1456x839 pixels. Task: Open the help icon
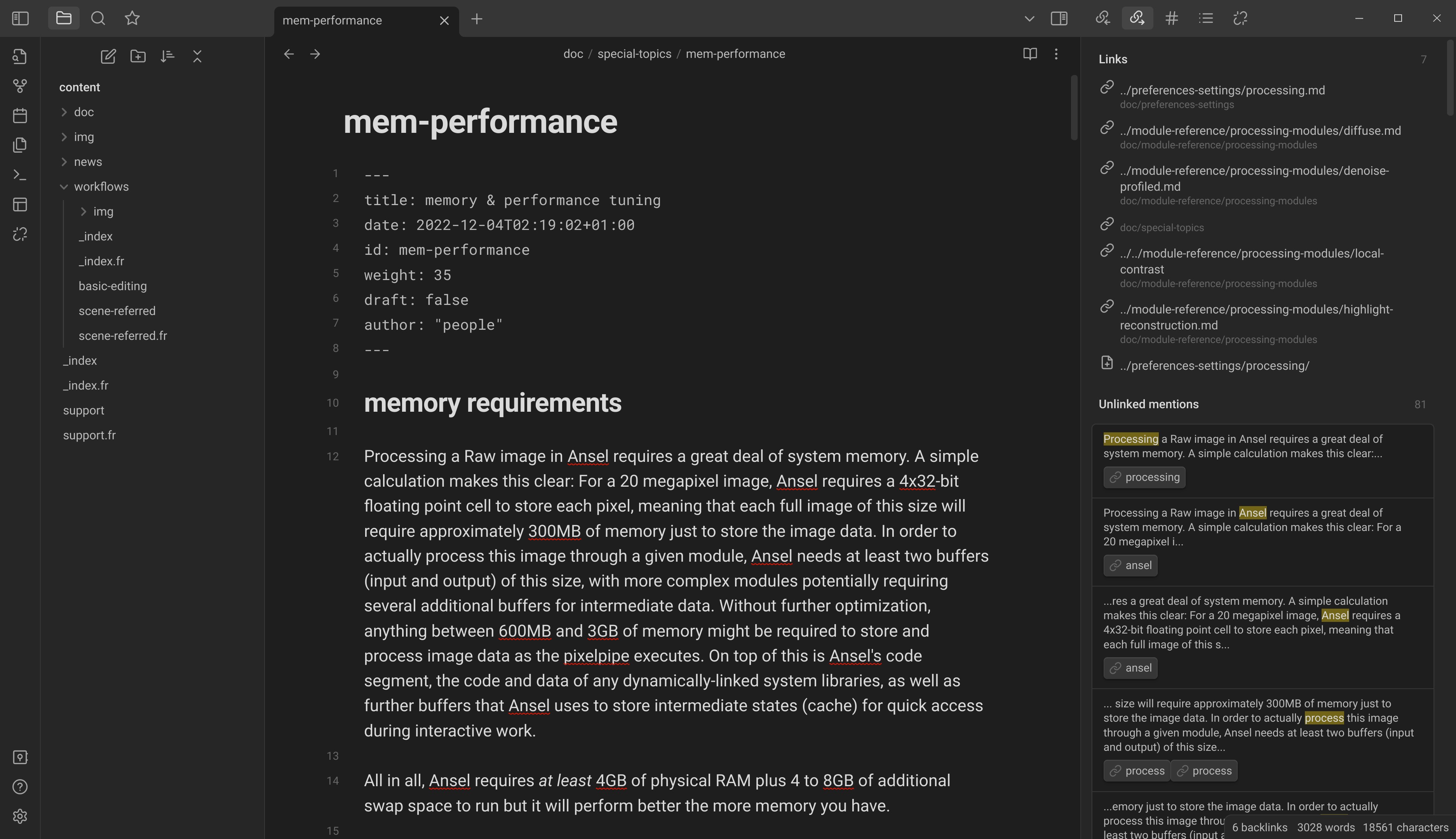tap(20, 787)
